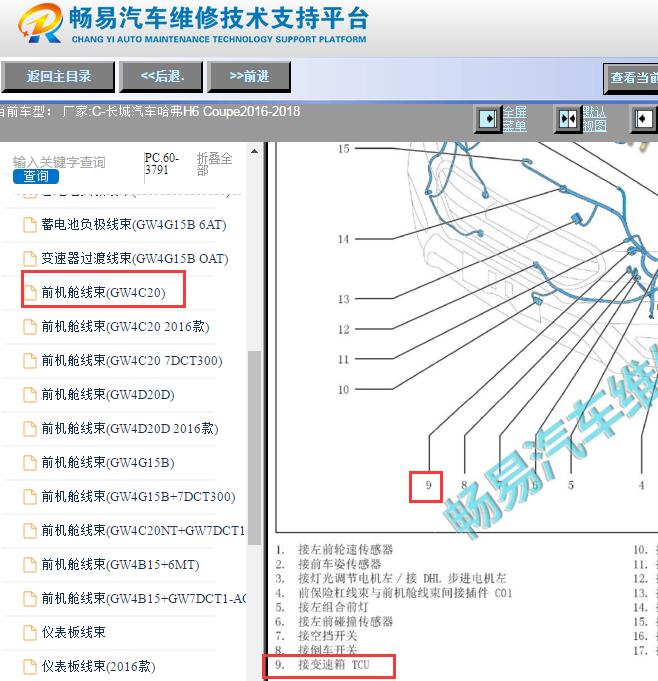Click document icon of 前机舱线束(GW4D20D)
658x681 pixels.
(x=30, y=395)
